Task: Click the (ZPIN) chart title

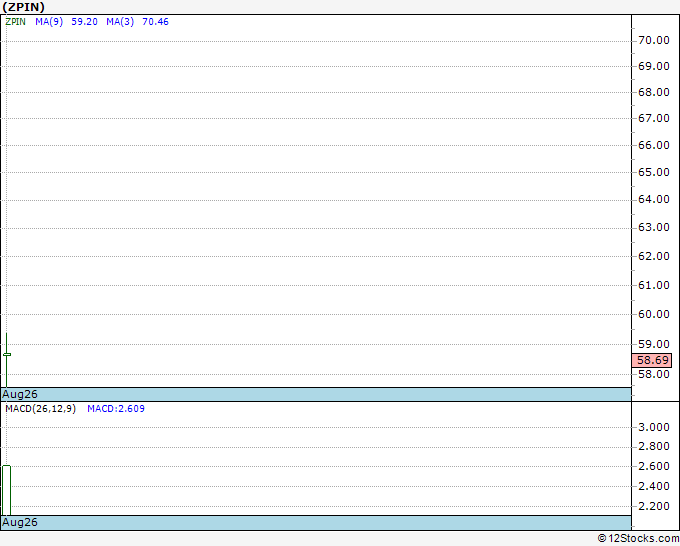Action: pyautogui.click(x=23, y=7)
